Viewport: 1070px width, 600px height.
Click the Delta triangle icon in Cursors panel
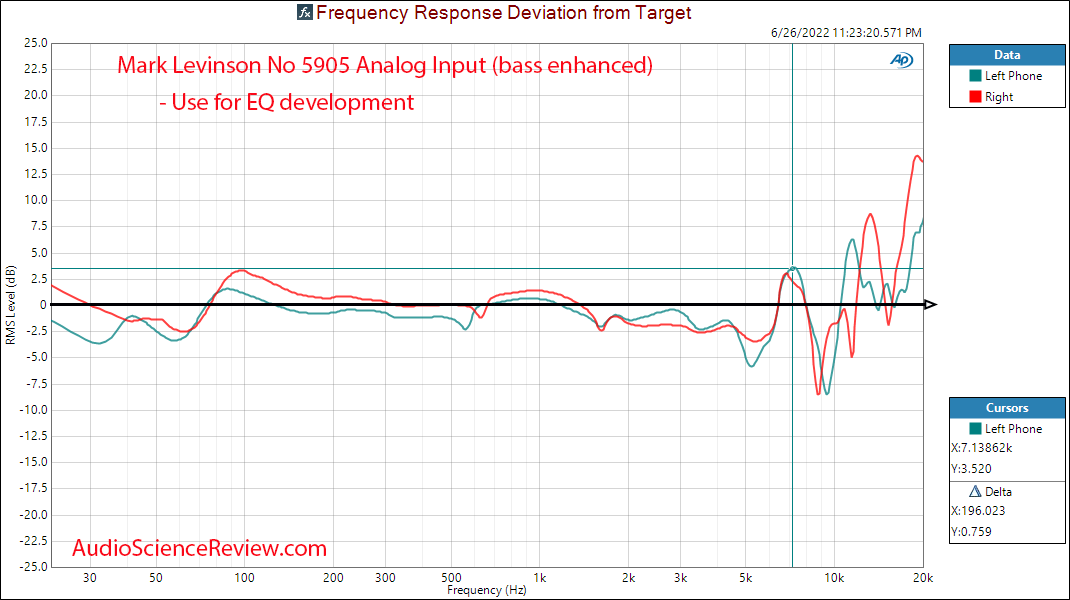pos(975,491)
